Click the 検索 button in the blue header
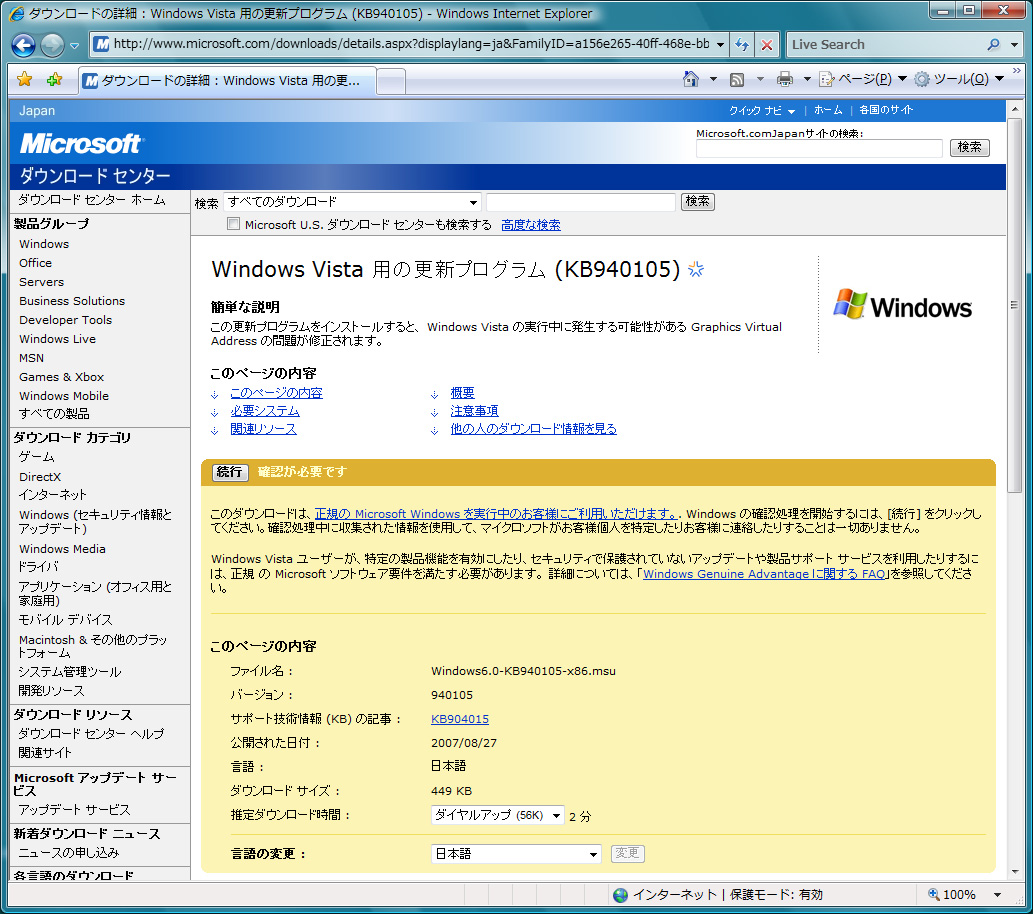 tap(969, 148)
